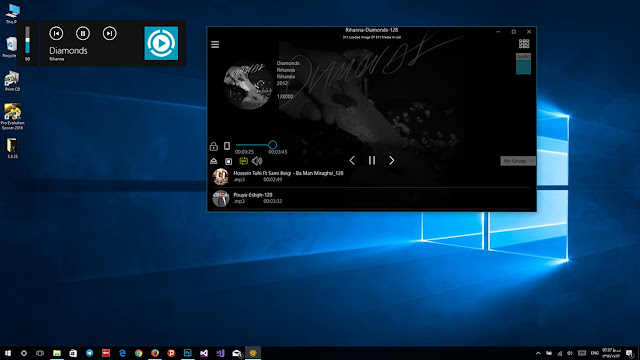Viewport: 640px width, 360px height.
Task: Open Photoshop on the taskbar
Action: click(187, 353)
